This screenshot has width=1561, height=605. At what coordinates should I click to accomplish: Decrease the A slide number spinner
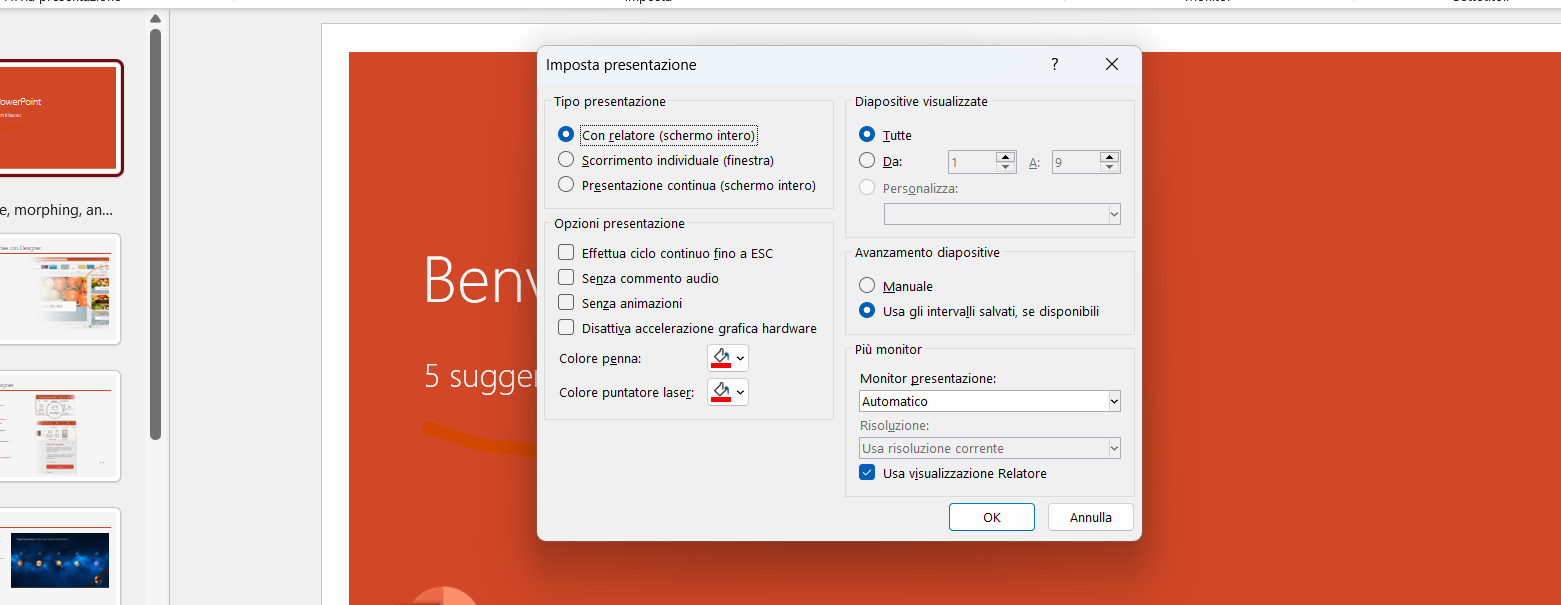point(1109,167)
